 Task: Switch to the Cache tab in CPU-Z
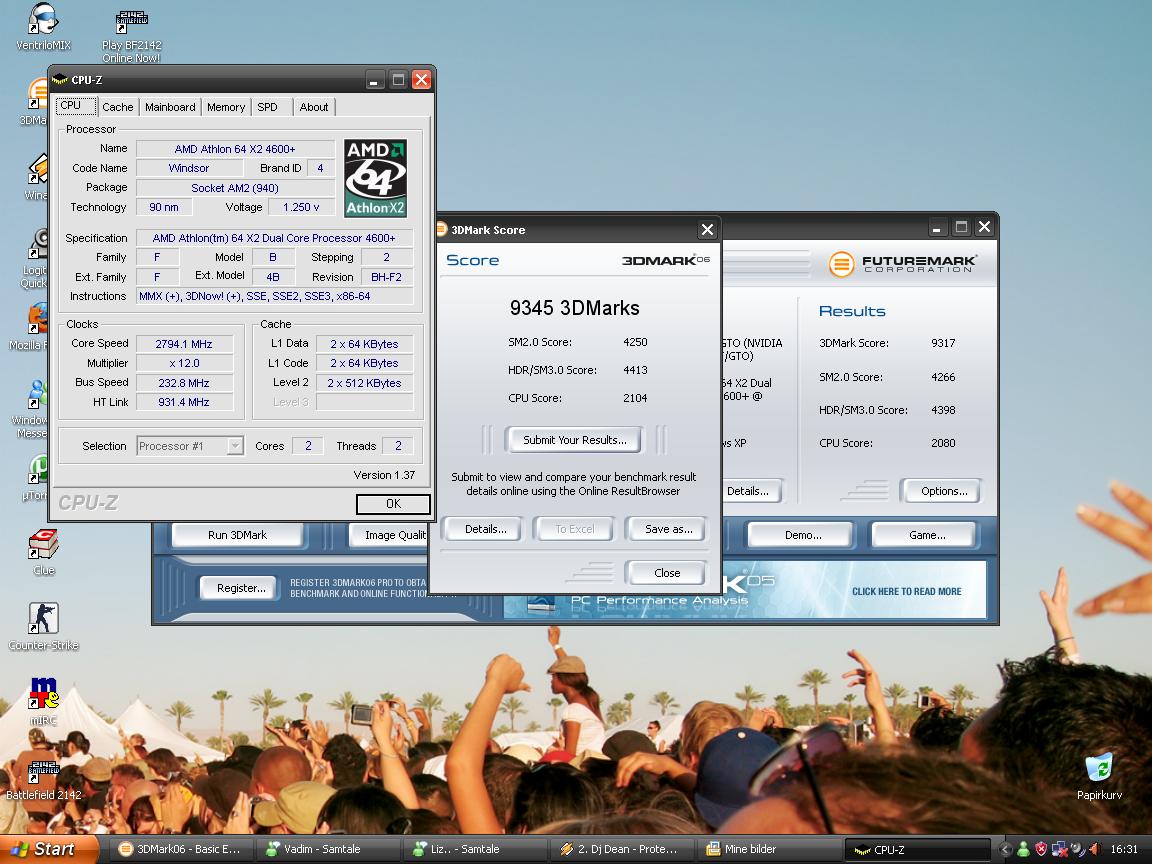pyautogui.click(x=118, y=107)
